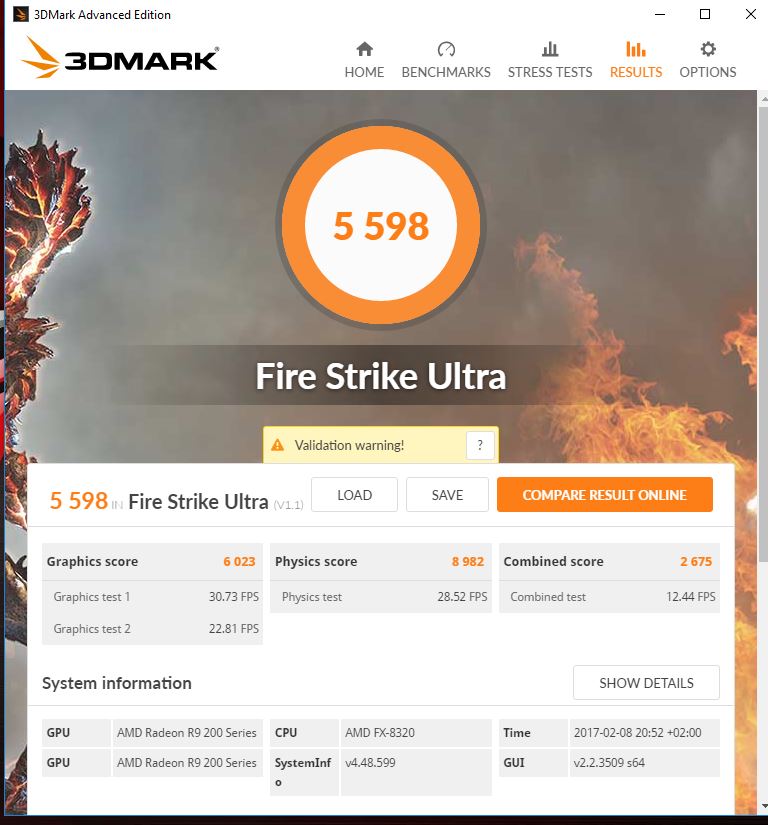Click the large 5 598 score circle
This screenshot has width=768, height=825.
381,225
